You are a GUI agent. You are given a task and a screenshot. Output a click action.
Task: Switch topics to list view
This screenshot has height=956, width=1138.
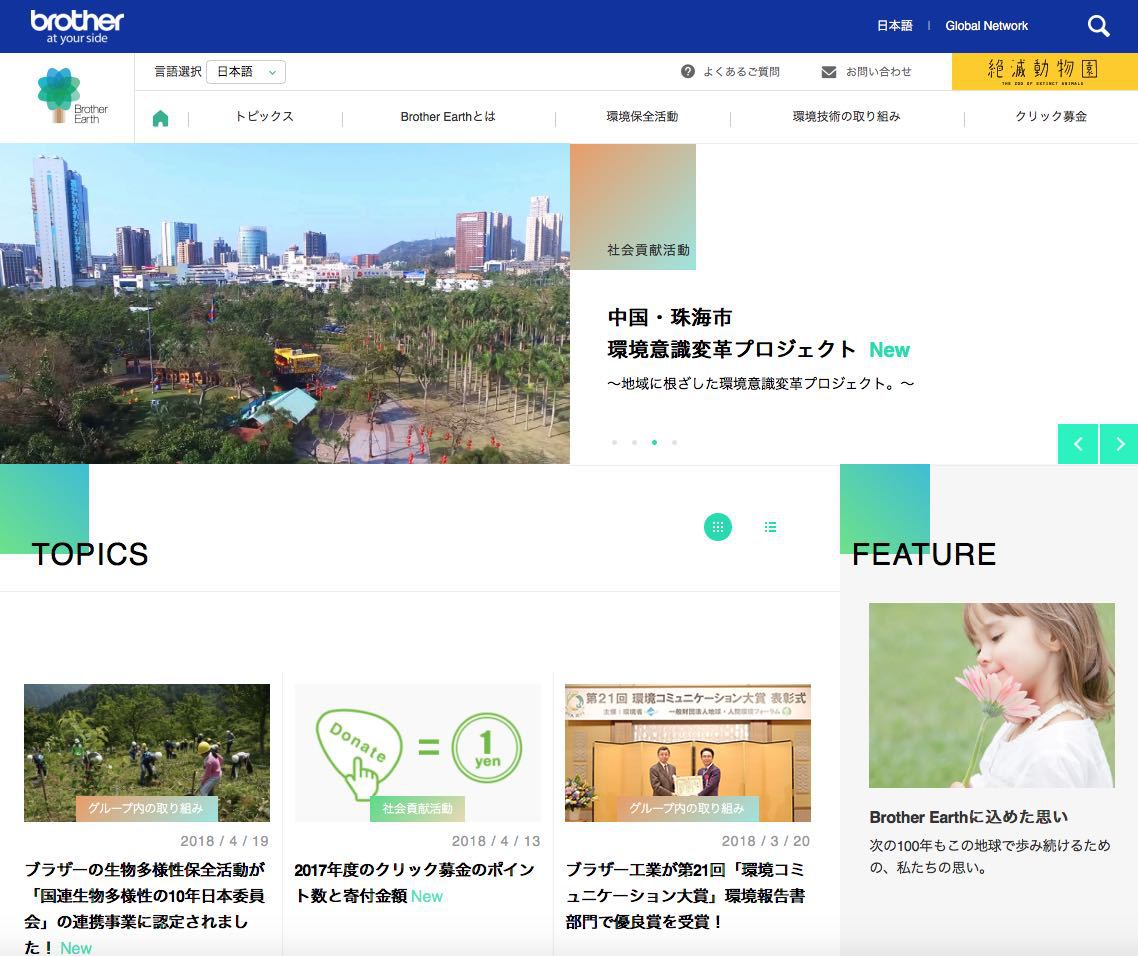point(770,527)
